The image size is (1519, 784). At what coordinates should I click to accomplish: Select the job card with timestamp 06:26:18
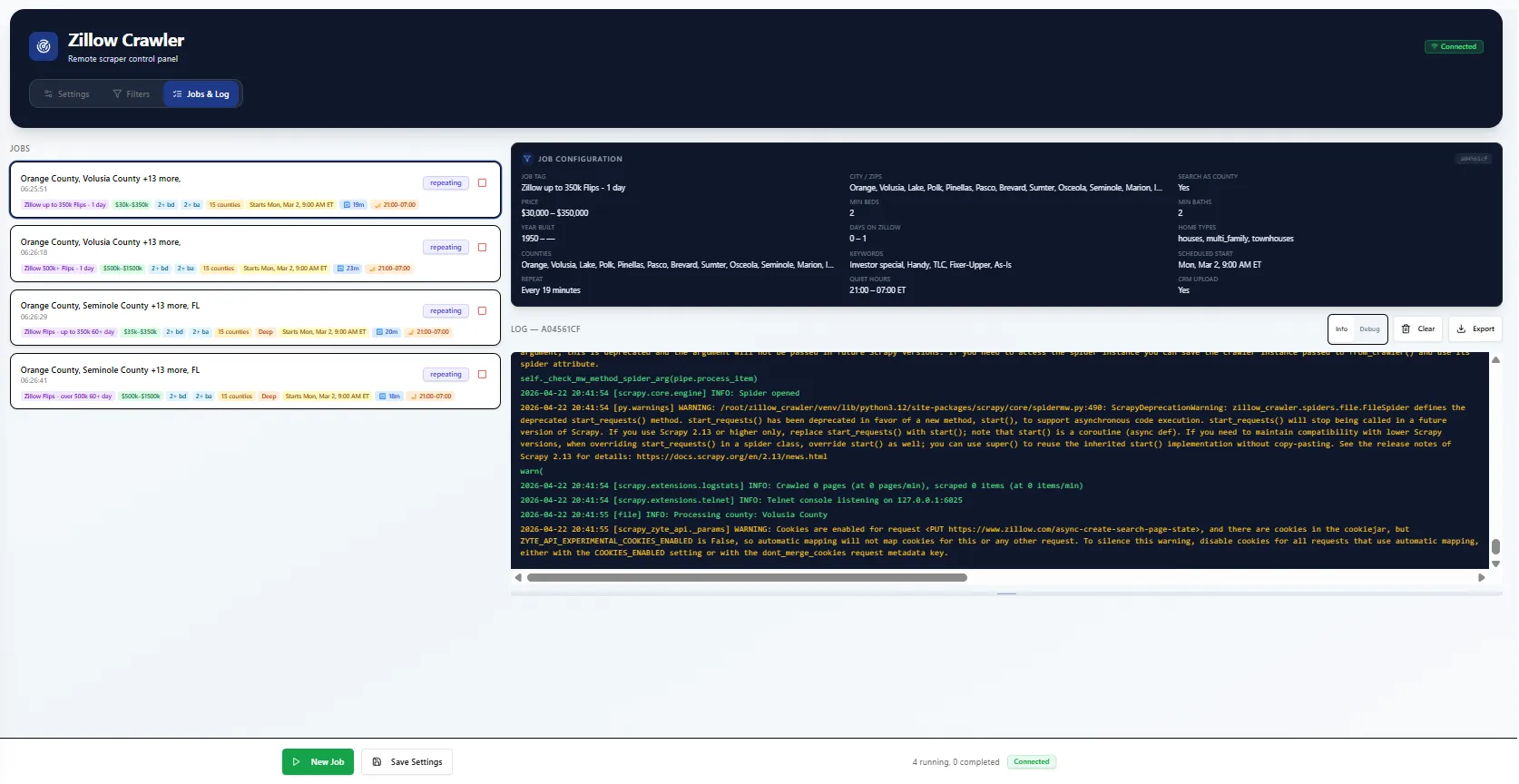pos(255,253)
